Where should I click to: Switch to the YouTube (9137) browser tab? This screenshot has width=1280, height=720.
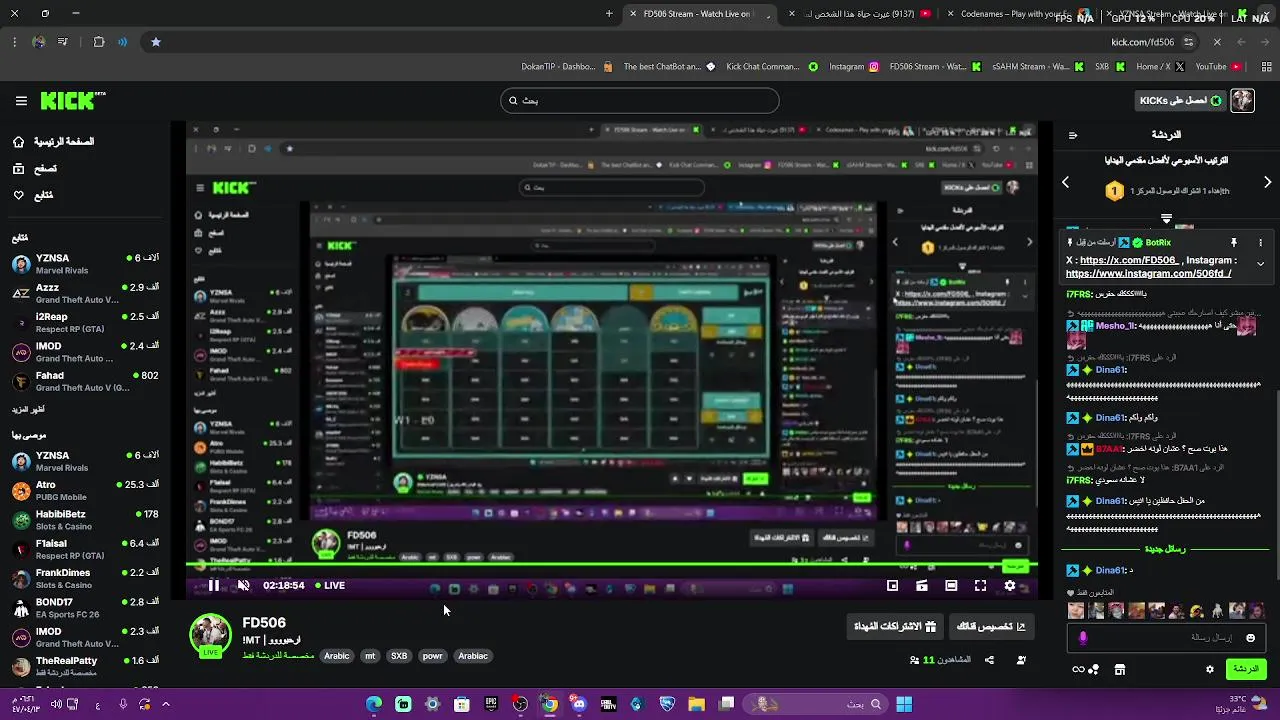pos(860,14)
